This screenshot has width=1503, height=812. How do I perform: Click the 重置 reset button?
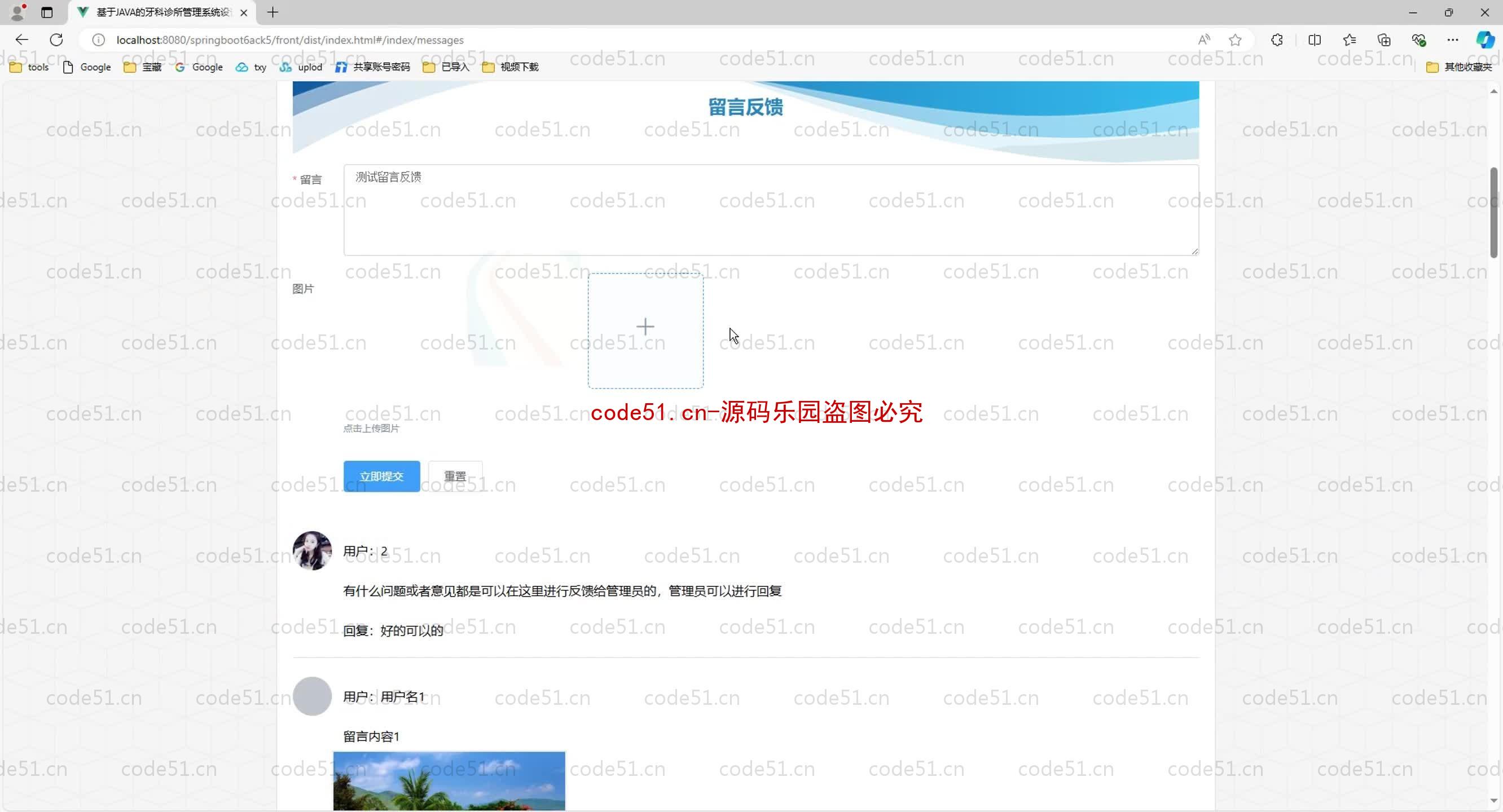pos(456,475)
